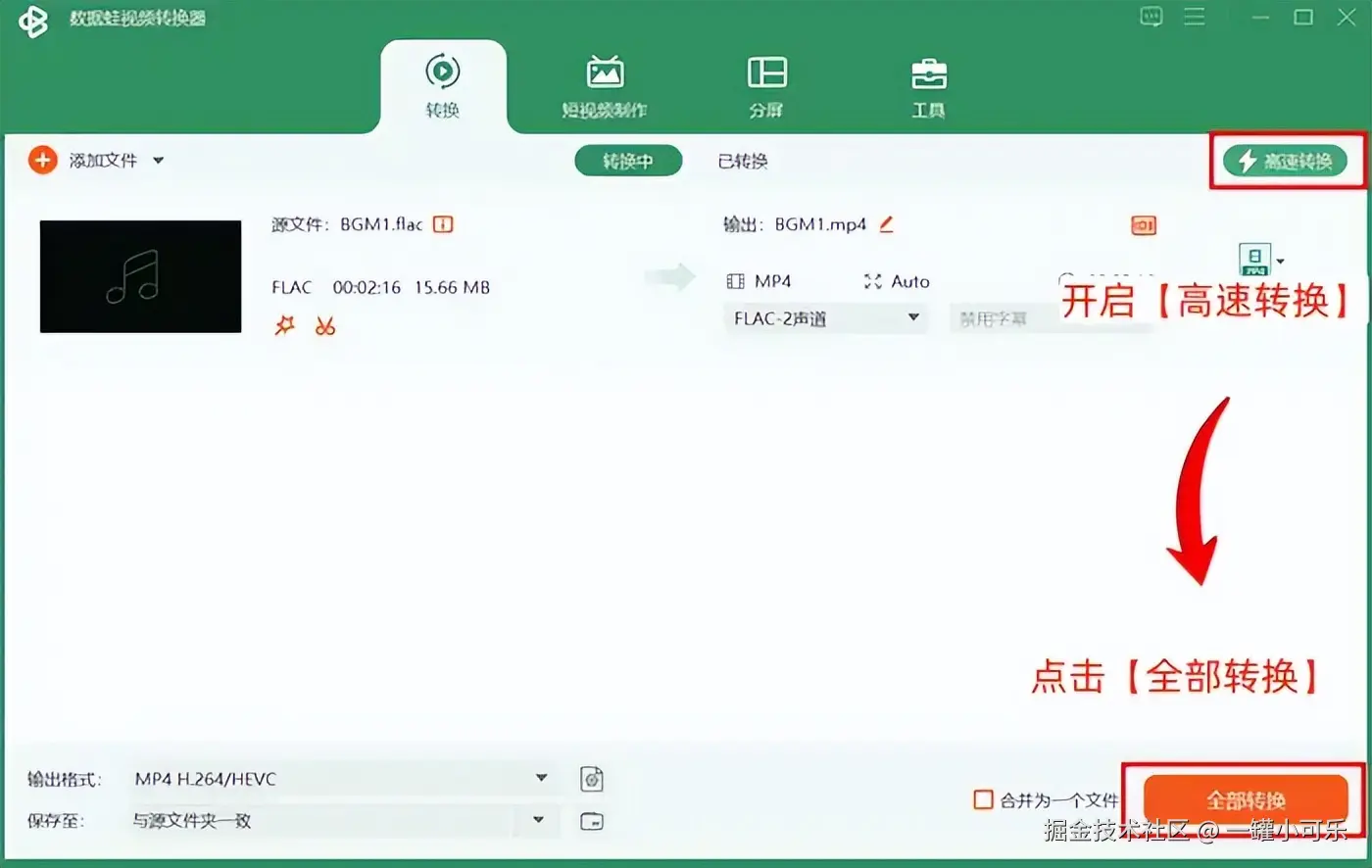The image size is (1372, 868).
Task: Maximize the converter window
Action: [1303, 17]
